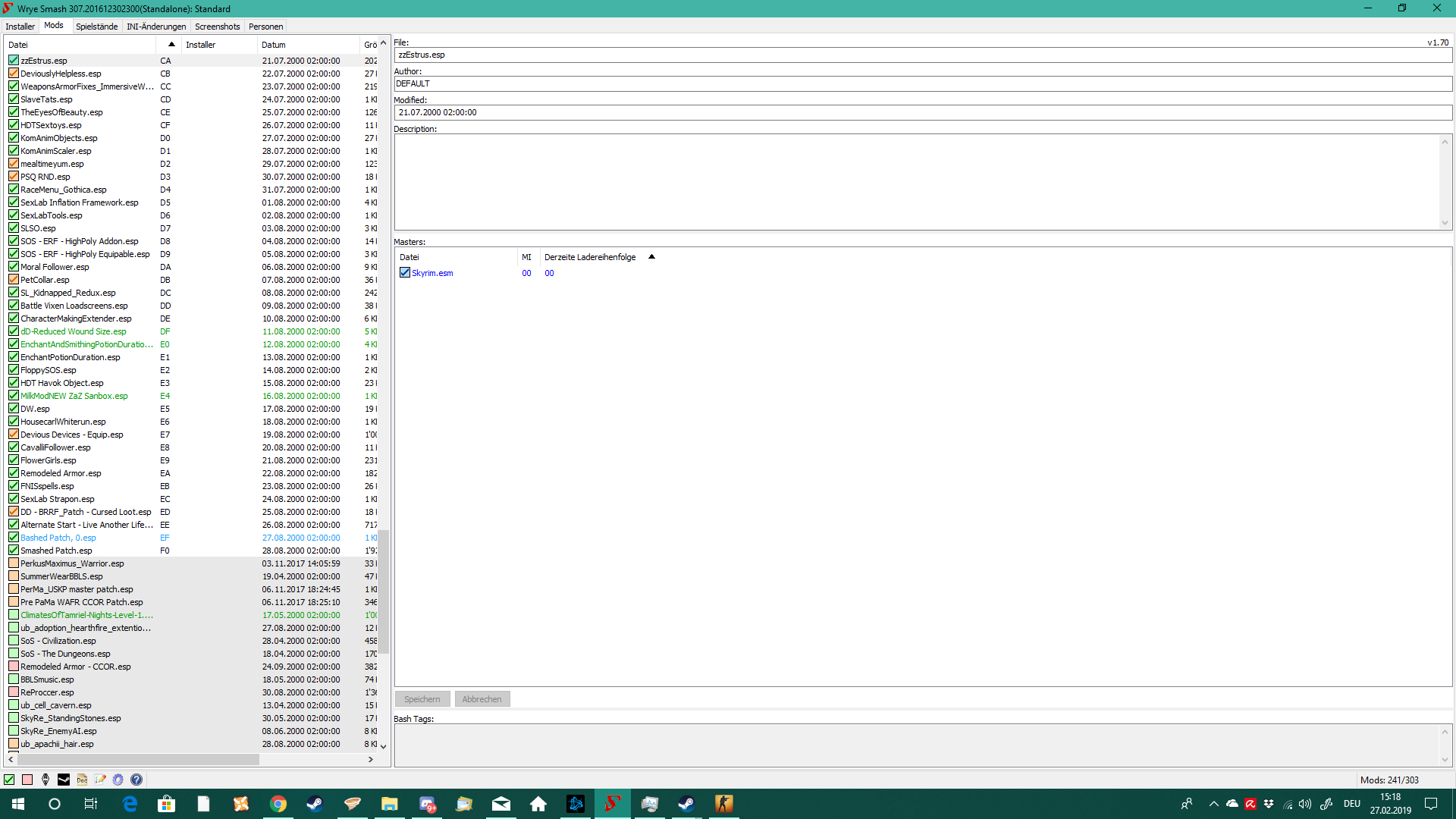Sort mod list by Installer column
Screen dimensions: 1456x819
click(x=218, y=45)
